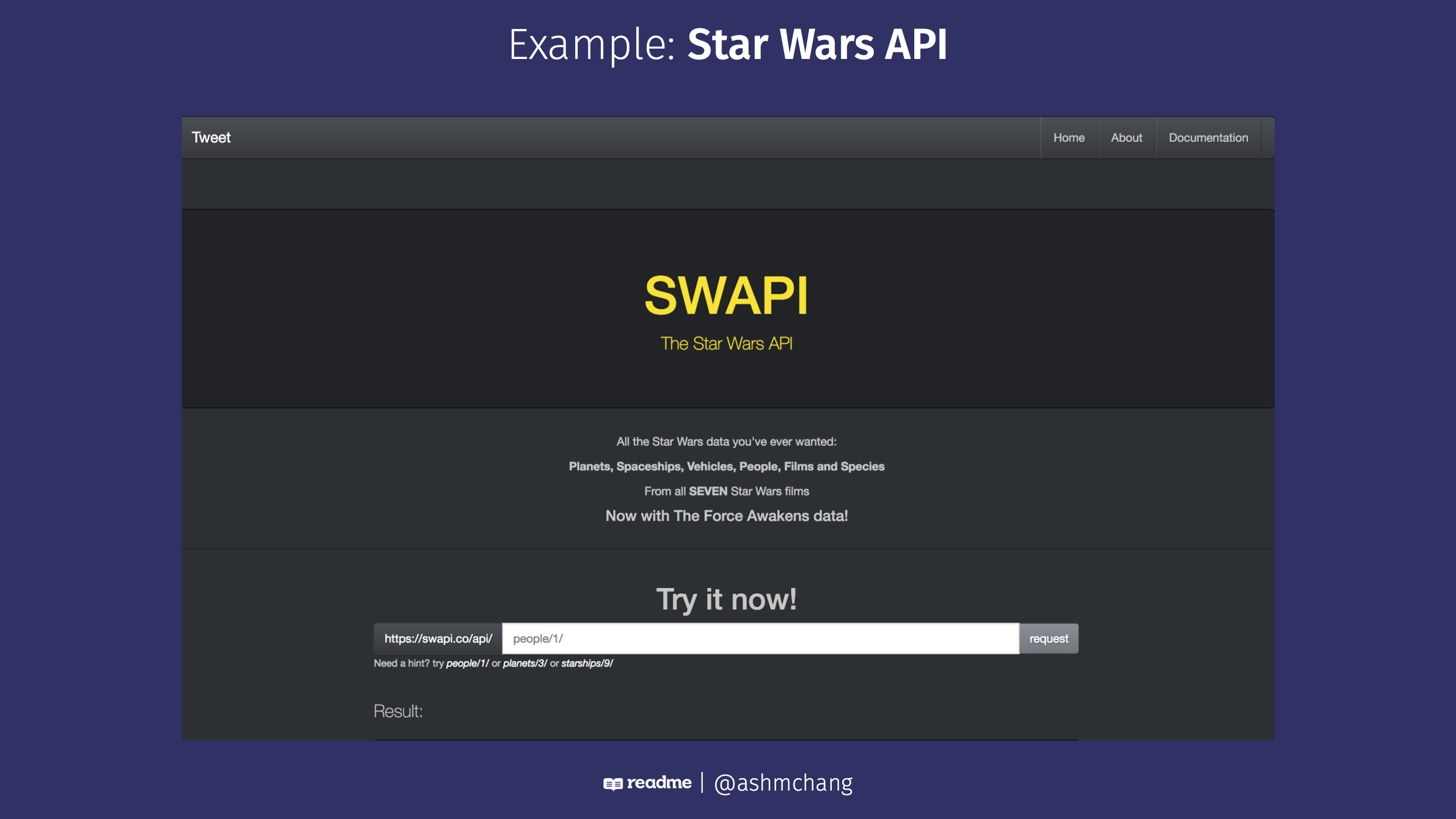The image size is (1456, 819).
Task: Click the 'Try it now!' heading
Action: [727, 600]
